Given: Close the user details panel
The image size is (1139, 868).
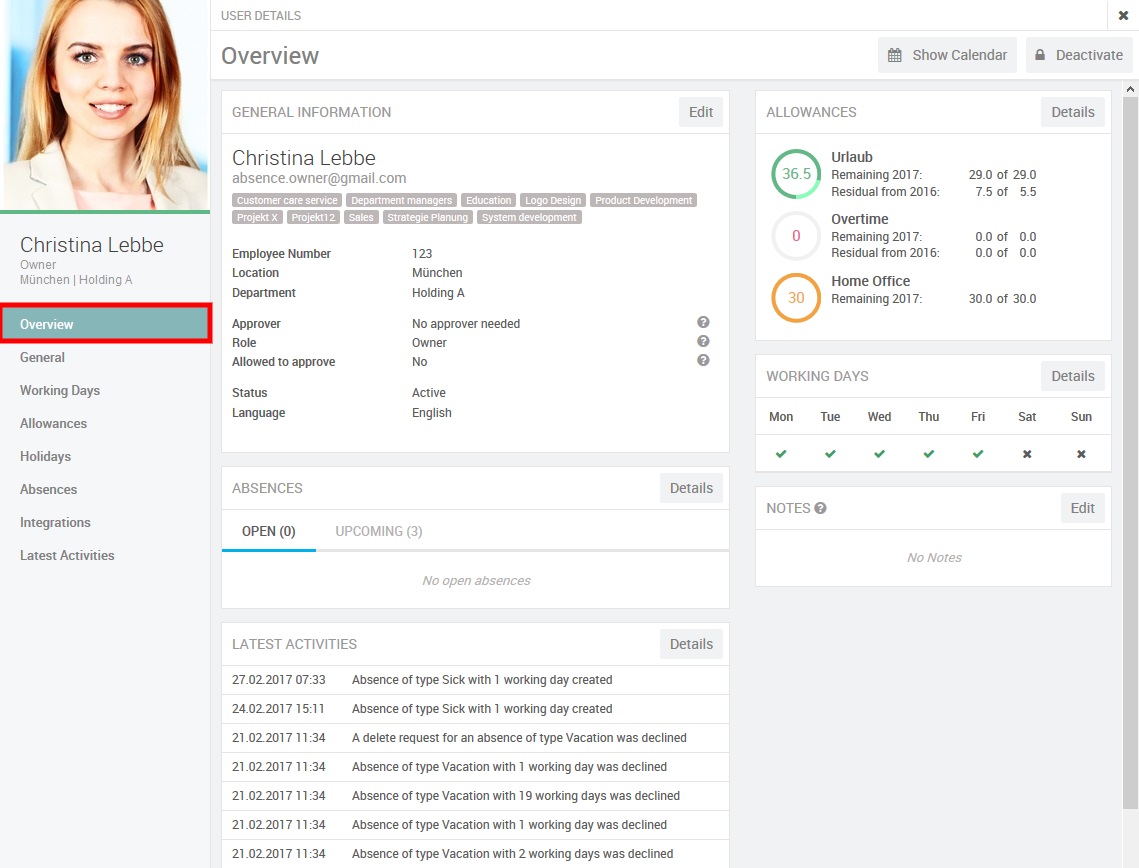Looking at the screenshot, I should tap(1123, 15).
